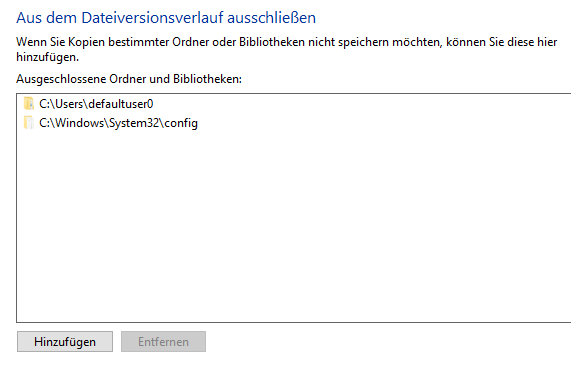Click 'Dateiversionsverlauf' in the blue title
Screen dimensions: 571x372
pos(152,17)
